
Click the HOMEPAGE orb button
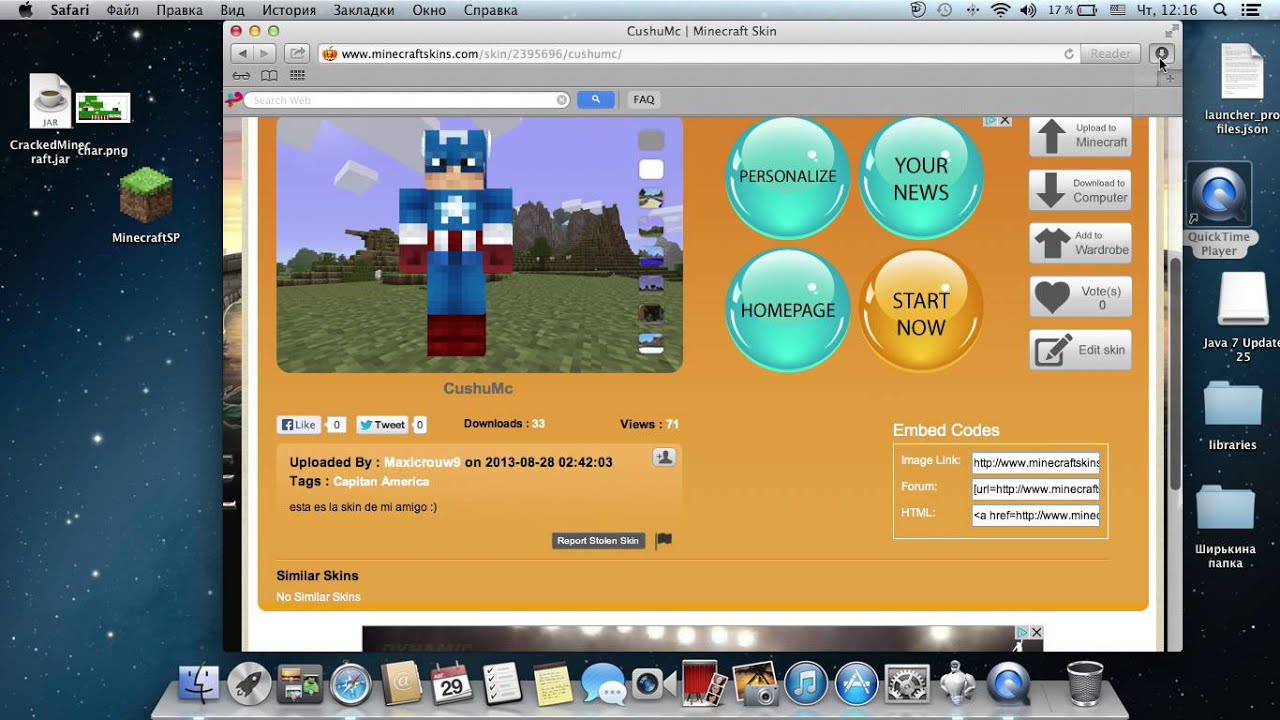pos(787,310)
